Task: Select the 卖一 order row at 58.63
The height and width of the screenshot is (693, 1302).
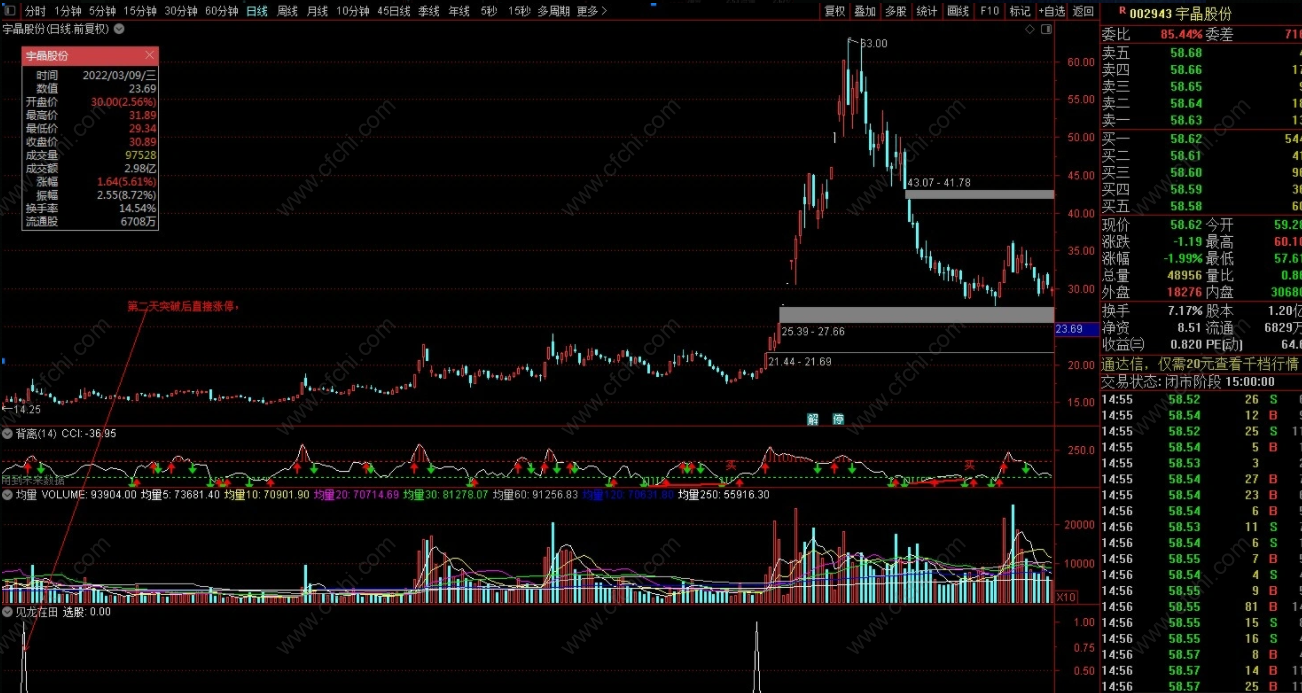Action: click(1201, 120)
